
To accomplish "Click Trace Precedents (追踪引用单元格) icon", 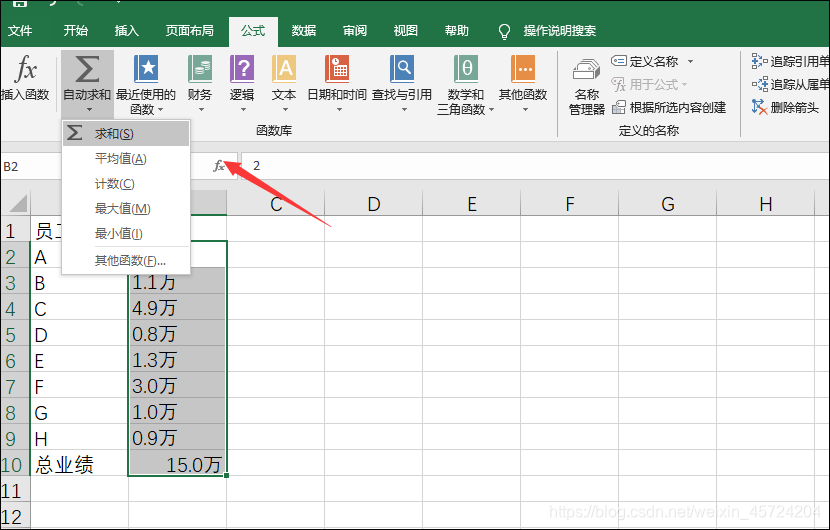I will (x=759, y=61).
